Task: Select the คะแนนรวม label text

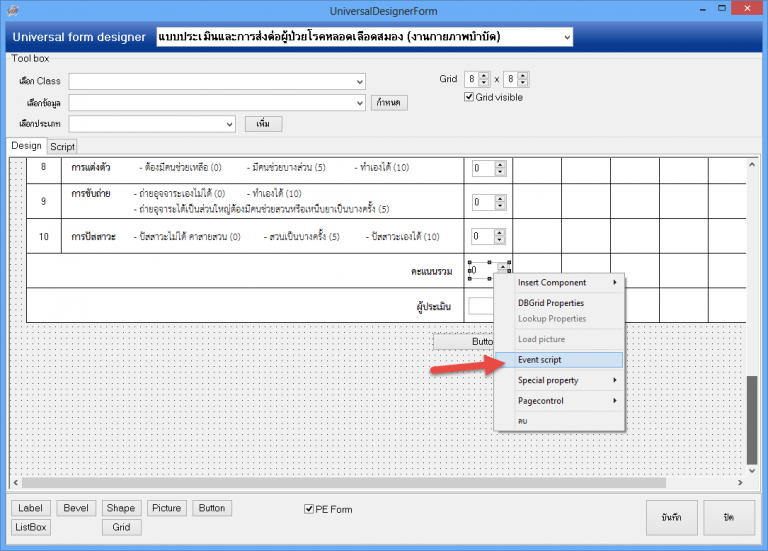Action: coord(432,271)
